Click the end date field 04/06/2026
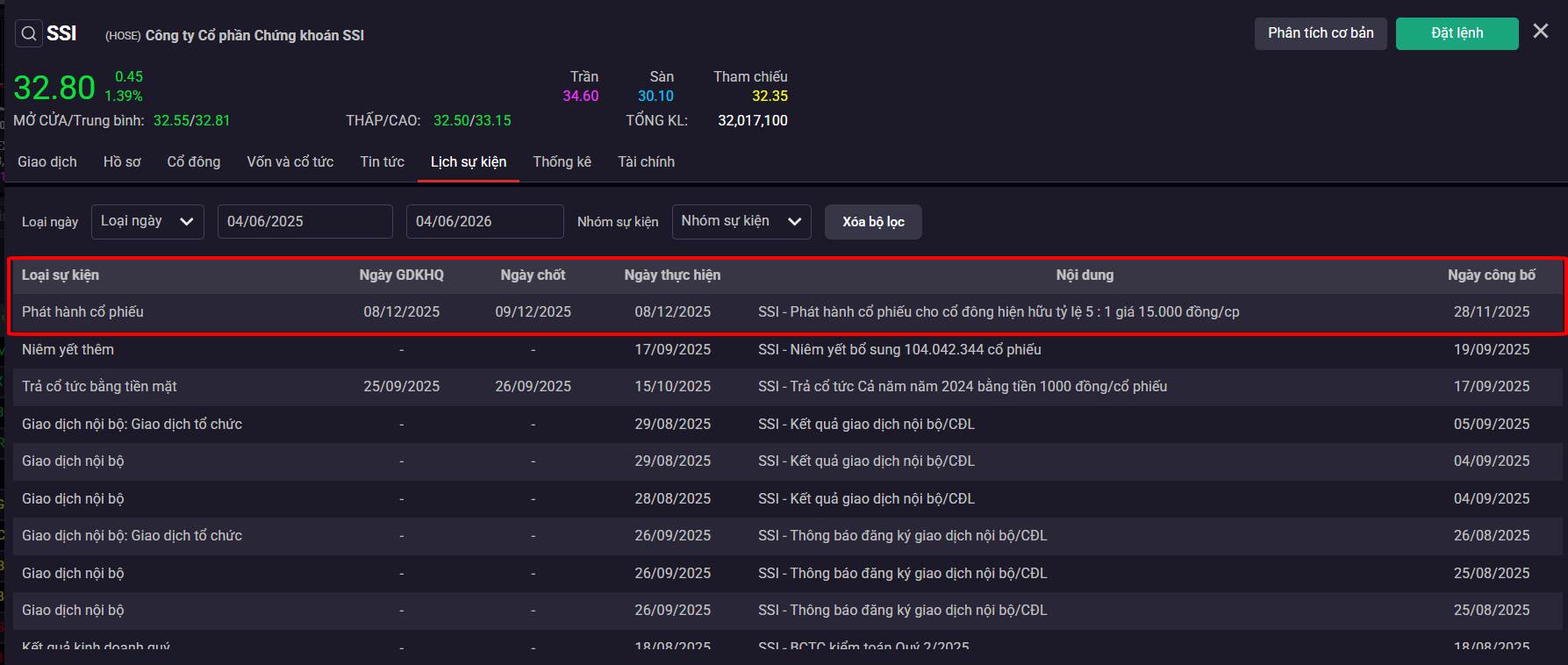The height and width of the screenshot is (665, 1568). click(x=485, y=221)
